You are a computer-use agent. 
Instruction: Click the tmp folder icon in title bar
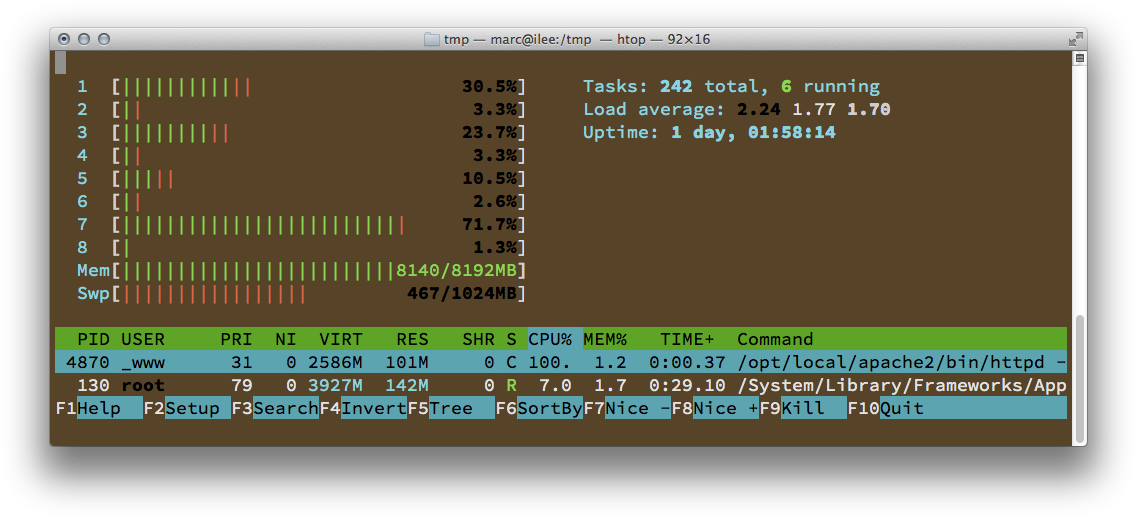(432, 40)
